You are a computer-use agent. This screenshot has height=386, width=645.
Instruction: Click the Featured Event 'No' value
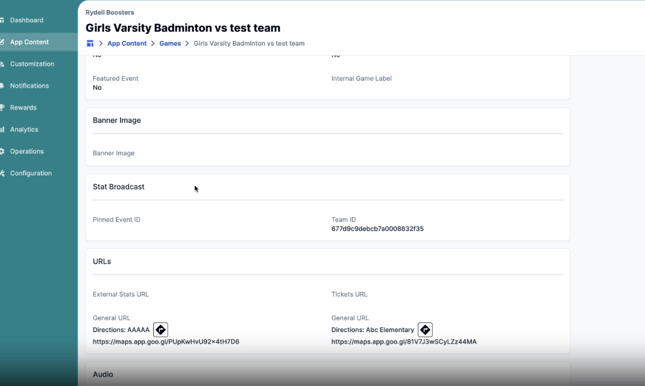97,88
